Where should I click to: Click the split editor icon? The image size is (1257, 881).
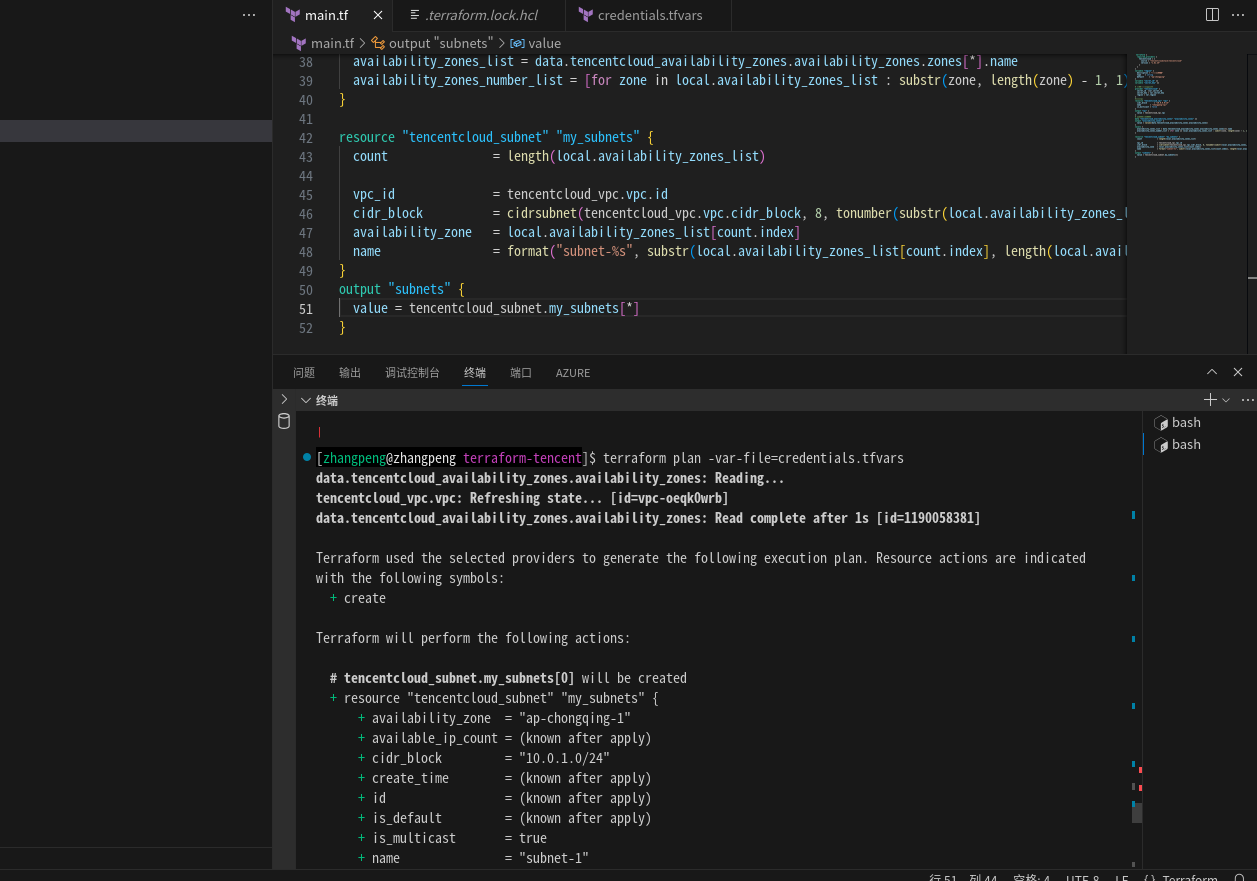(1212, 15)
